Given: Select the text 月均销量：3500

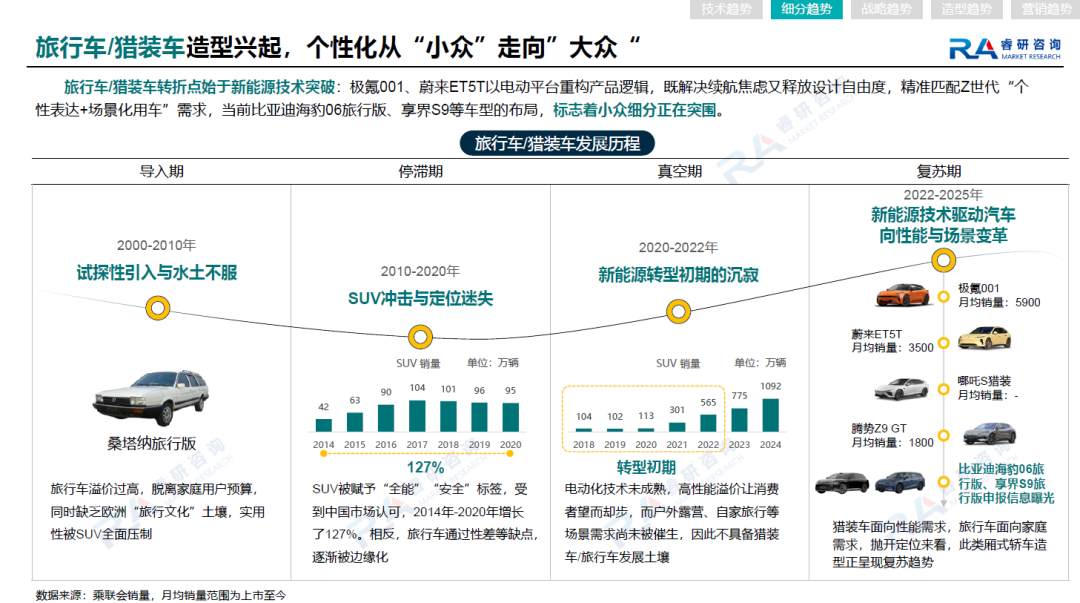Looking at the screenshot, I should pyautogui.click(x=893, y=348).
